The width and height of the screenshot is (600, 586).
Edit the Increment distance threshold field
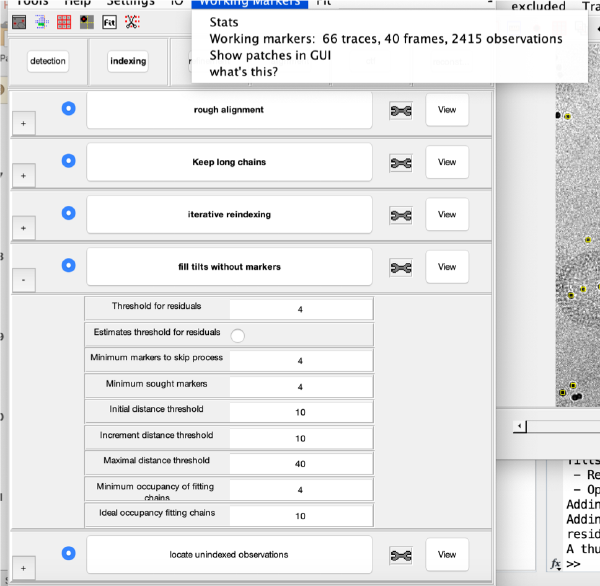point(301,438)
